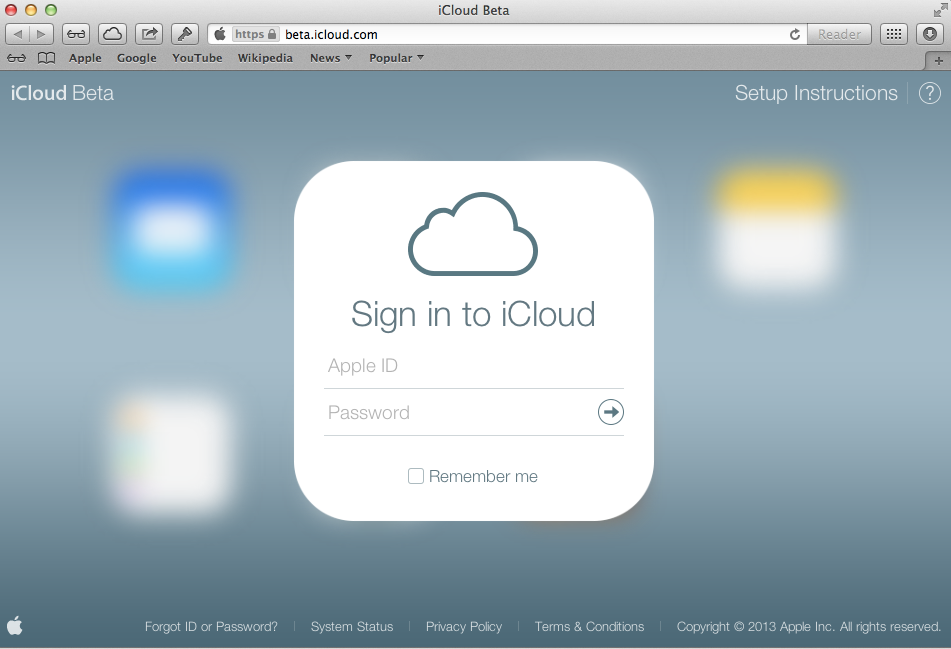The image size is (951, 649).
Task: Open the Downloads arrow button
Action: coord(930,34)
